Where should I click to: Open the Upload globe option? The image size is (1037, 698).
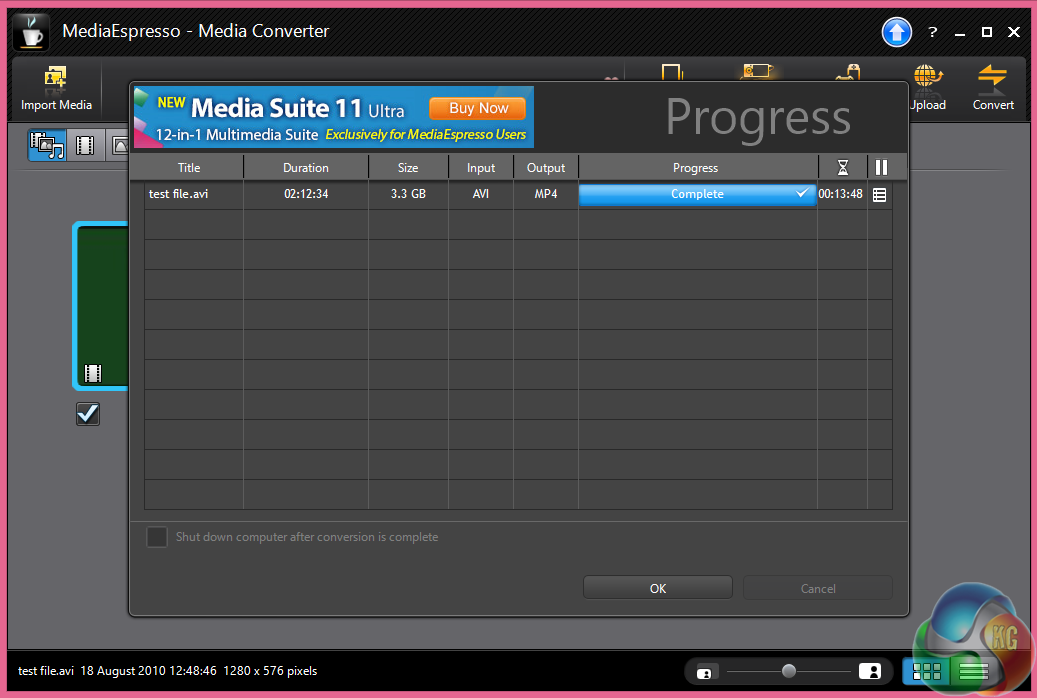point(928,89)
